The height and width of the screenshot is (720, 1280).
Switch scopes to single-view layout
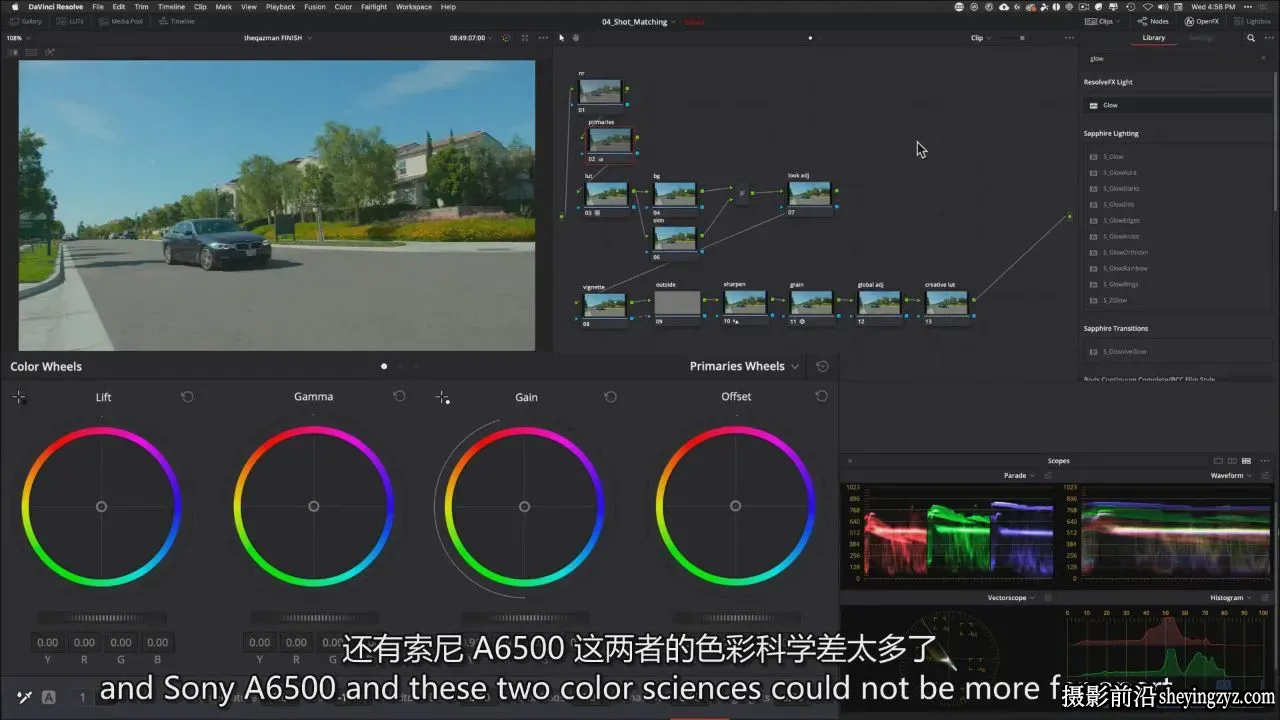pyautogui.click(x=1218, y=461)
